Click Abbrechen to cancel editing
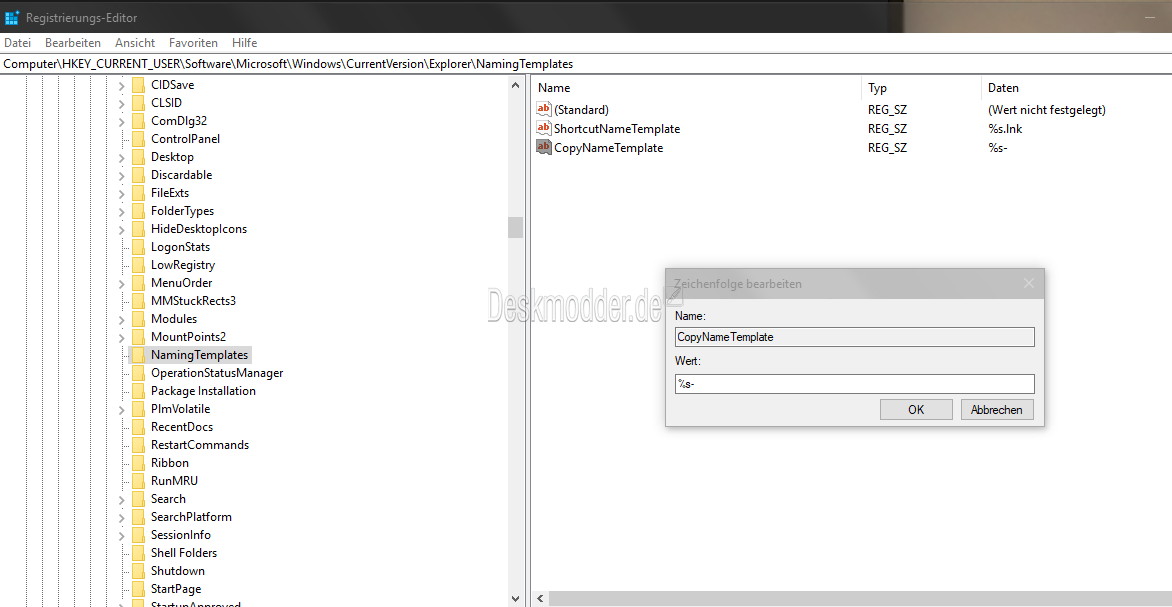Image resolution: width=1172 pixels, height=607 pixels. click(x=997, y=410)
